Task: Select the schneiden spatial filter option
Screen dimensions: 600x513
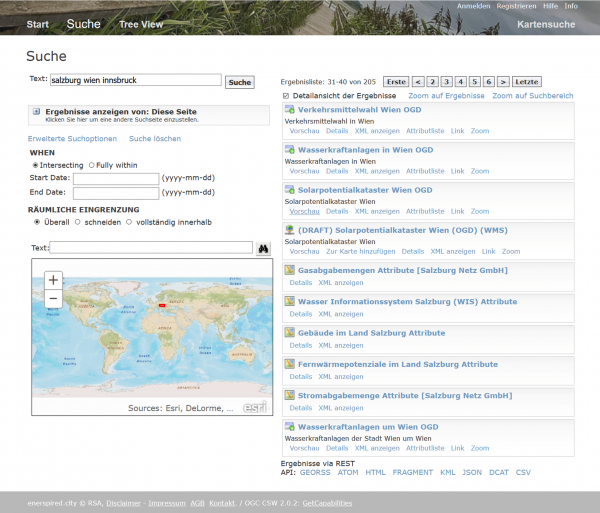Action: coord(78,222)
